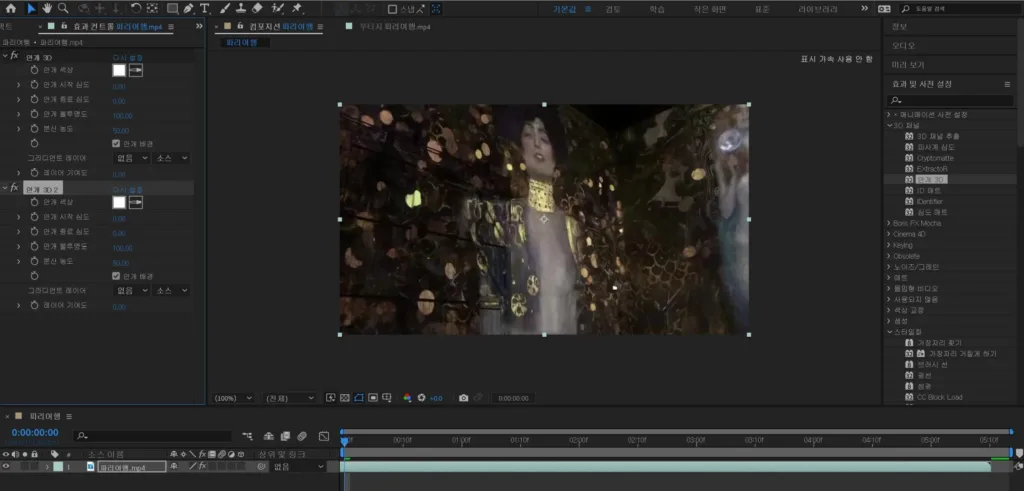
Task: Click the white 안개 색상 color swatch
Action: 119,71
